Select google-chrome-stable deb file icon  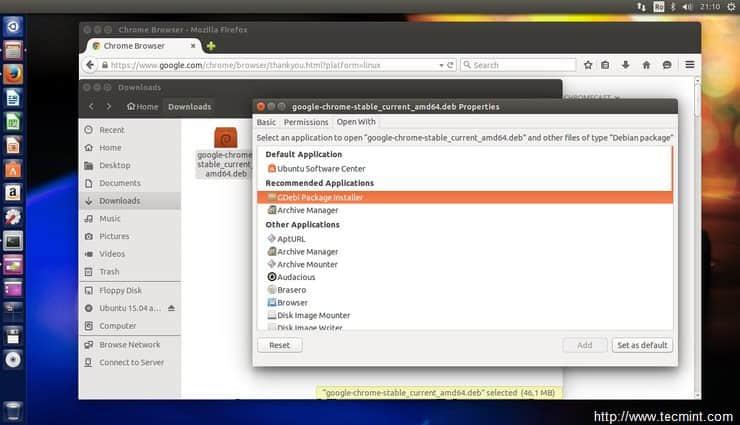pyautogui.click(x=226, y=138)
